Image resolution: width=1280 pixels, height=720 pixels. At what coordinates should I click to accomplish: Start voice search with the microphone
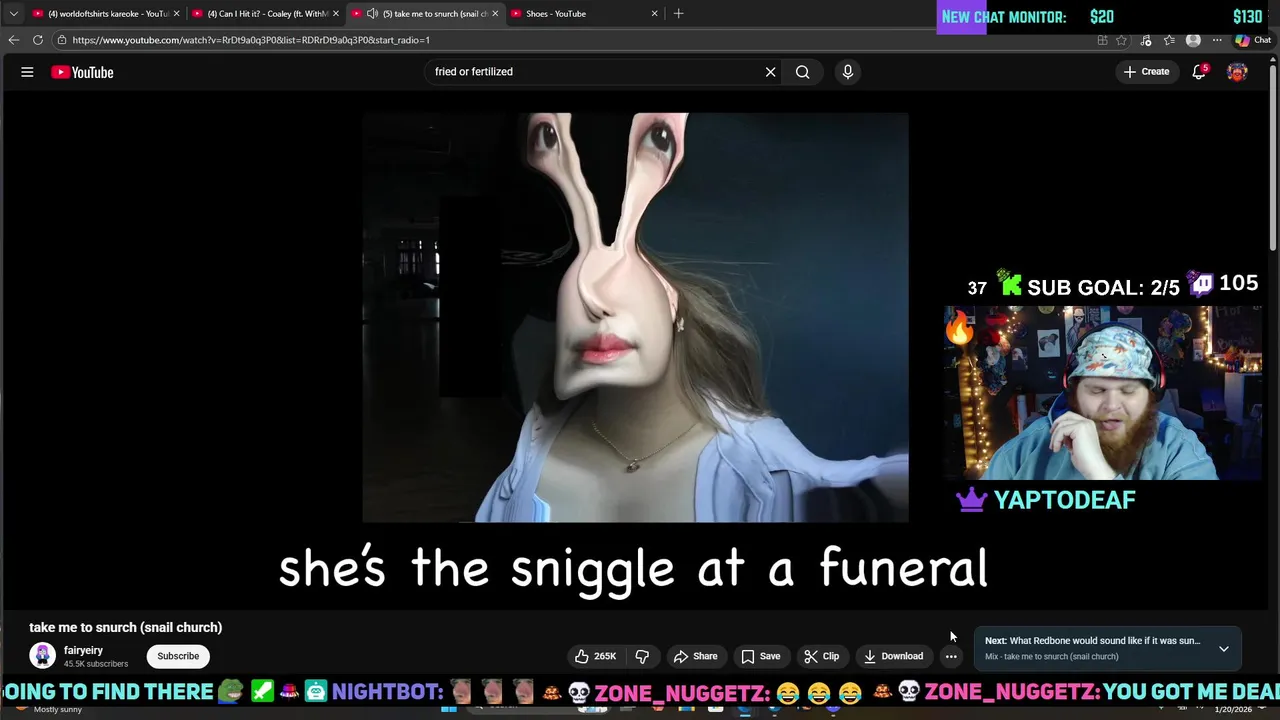point(847,72)
